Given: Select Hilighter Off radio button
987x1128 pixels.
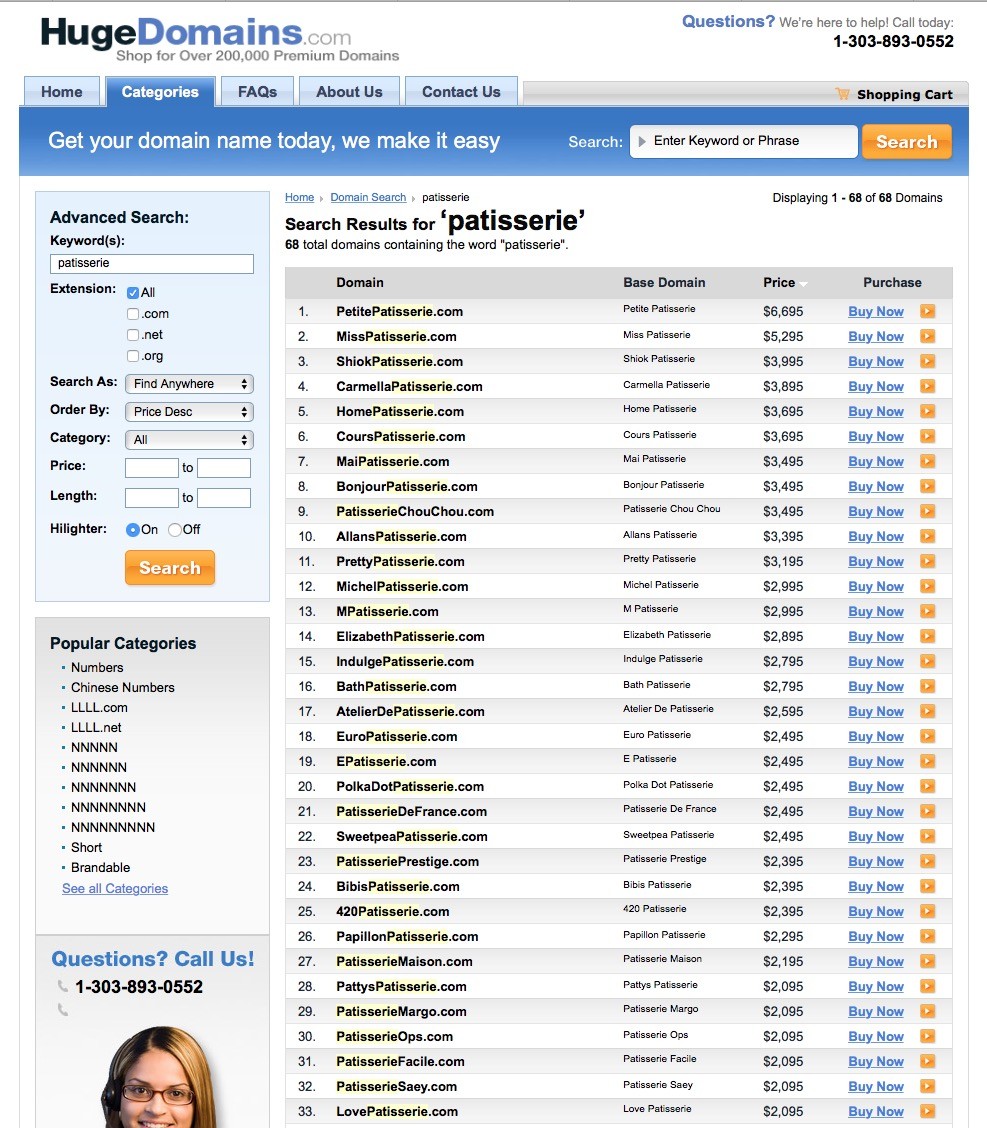Looking at the screenshot, I should [x=174, y=529].
